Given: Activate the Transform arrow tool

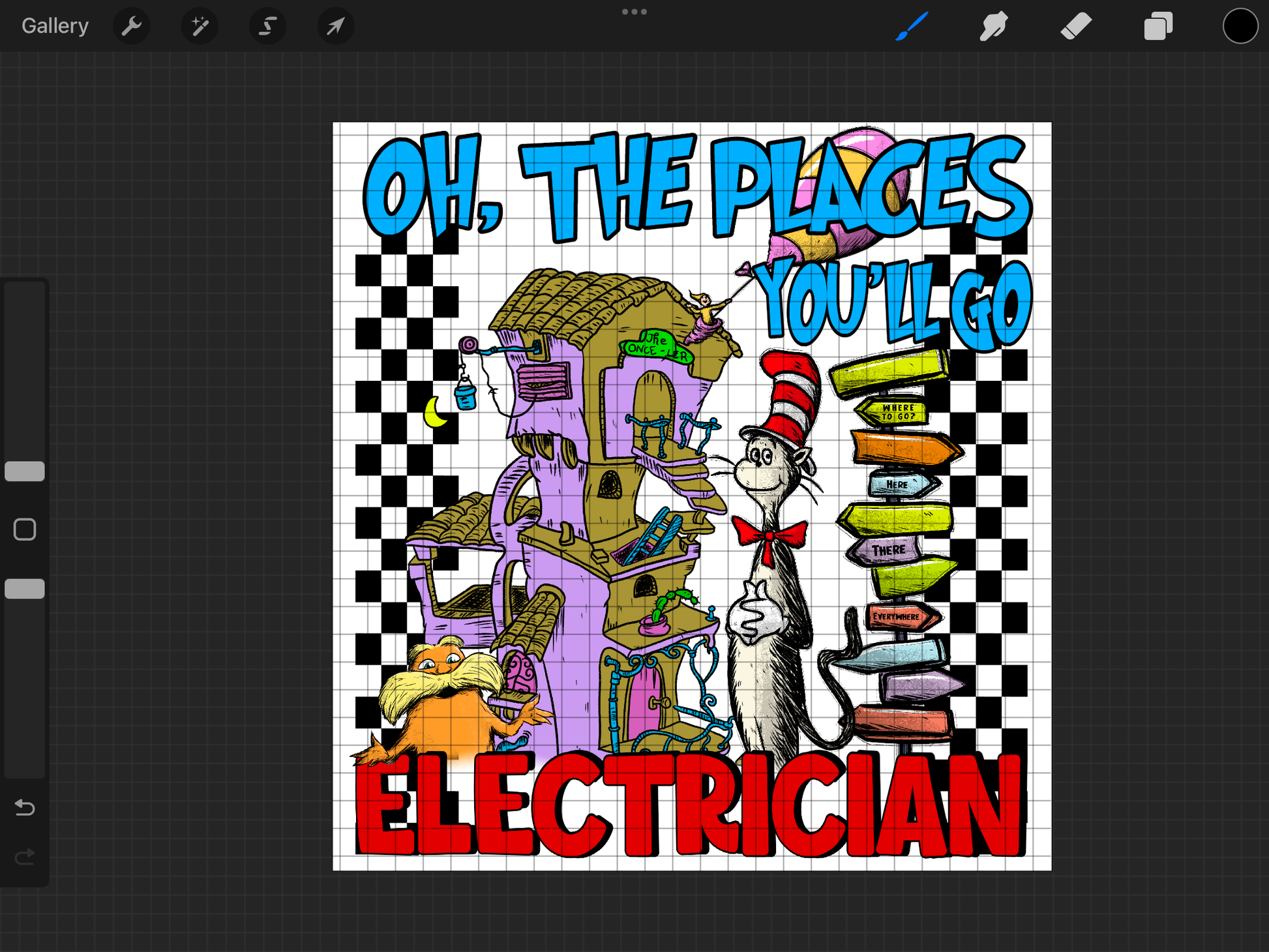Looking at the screenshot, I should [x=335, y=26].
